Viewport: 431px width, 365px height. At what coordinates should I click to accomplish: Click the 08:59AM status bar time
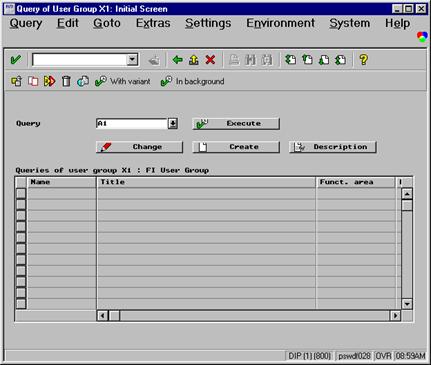(410, 356)
